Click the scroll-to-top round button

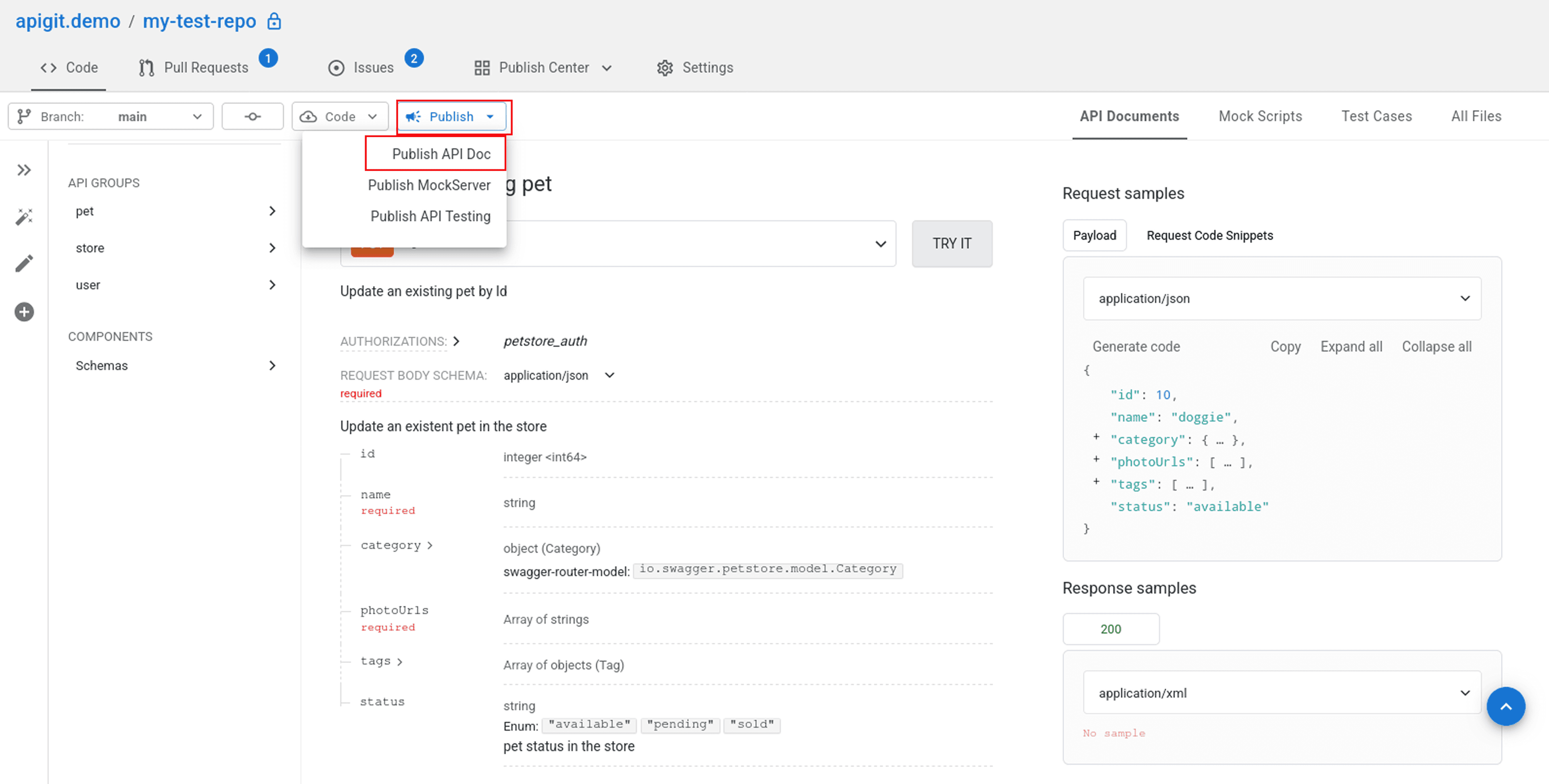coord(1506,707)
